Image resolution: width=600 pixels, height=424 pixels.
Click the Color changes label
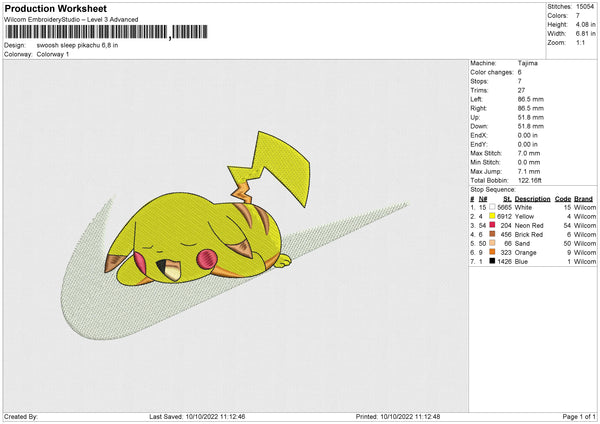[492, 72]
